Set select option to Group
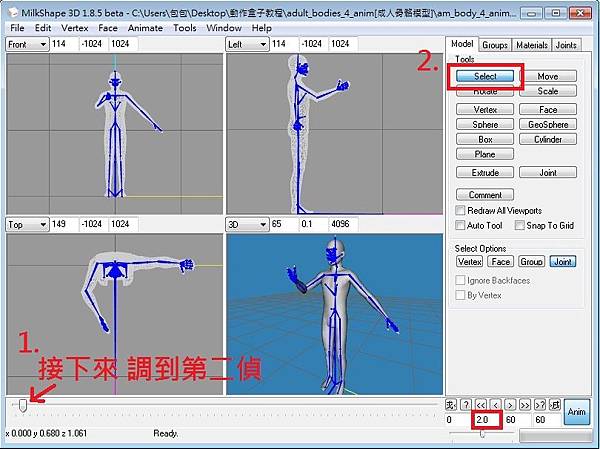600x449 pixels. coord(532,262)
